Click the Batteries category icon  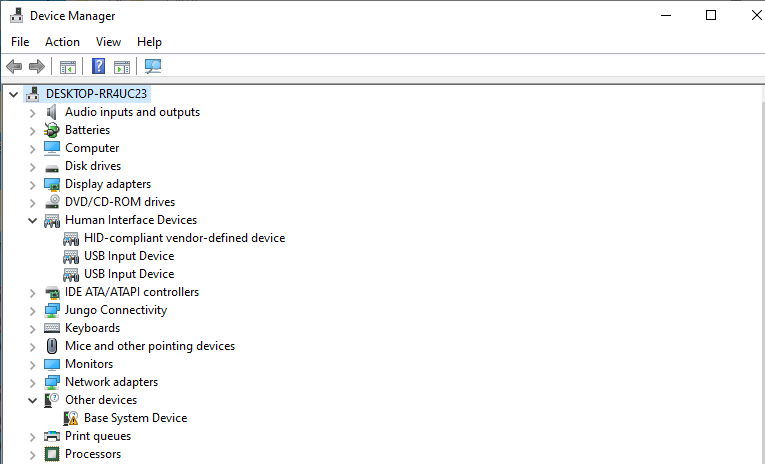pyautogui.click(x=53, y=130)
